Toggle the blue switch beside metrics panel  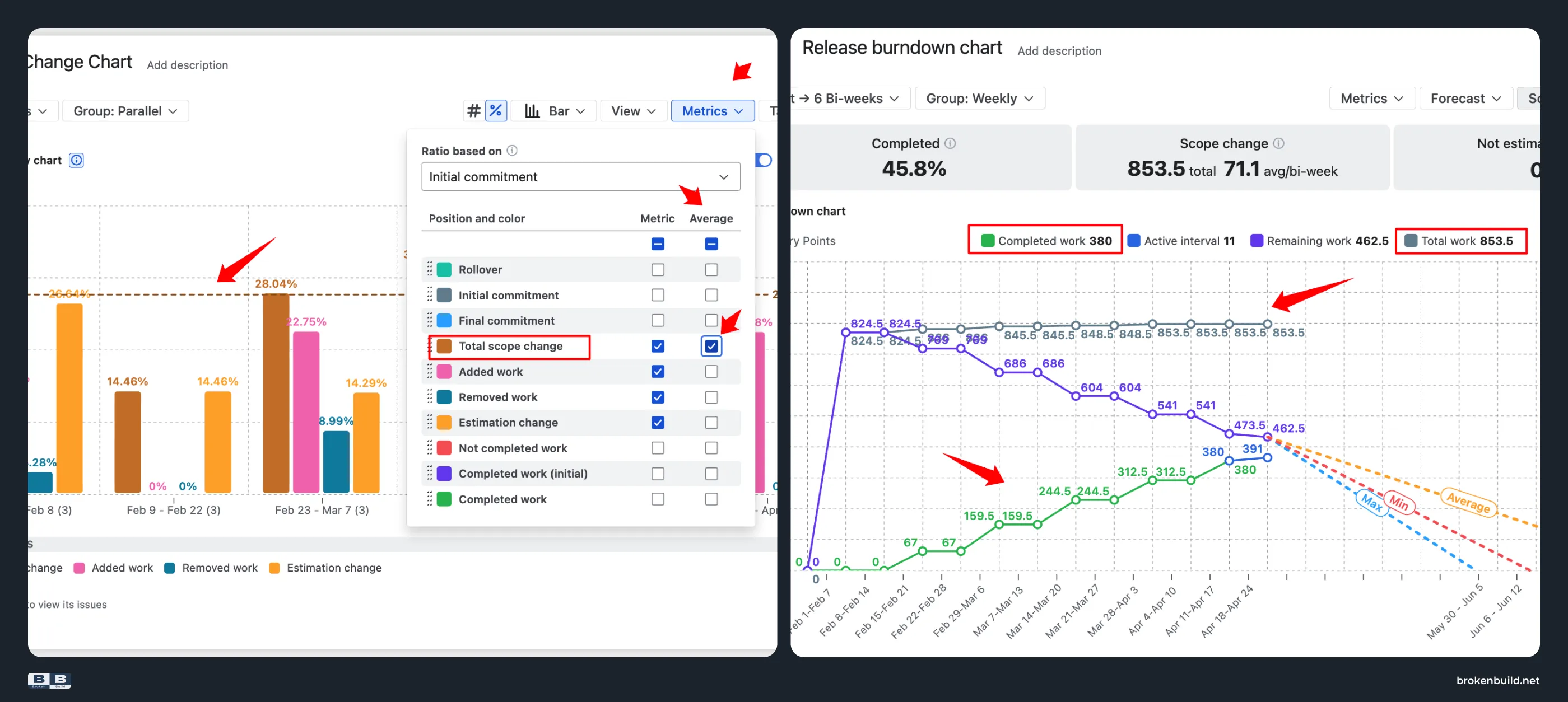[764, 160]
